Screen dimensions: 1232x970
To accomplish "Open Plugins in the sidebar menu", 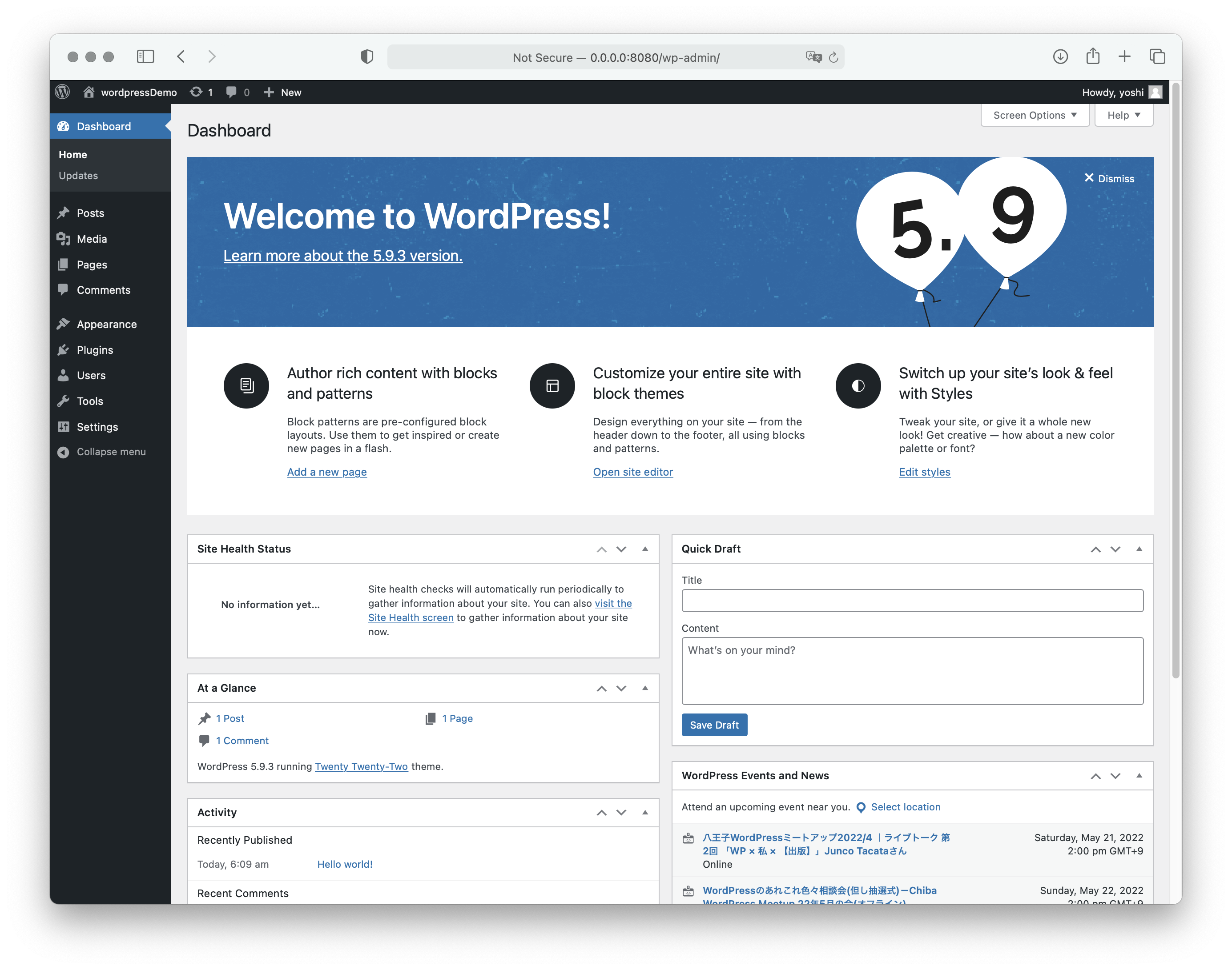I will [x=110, y=349].
